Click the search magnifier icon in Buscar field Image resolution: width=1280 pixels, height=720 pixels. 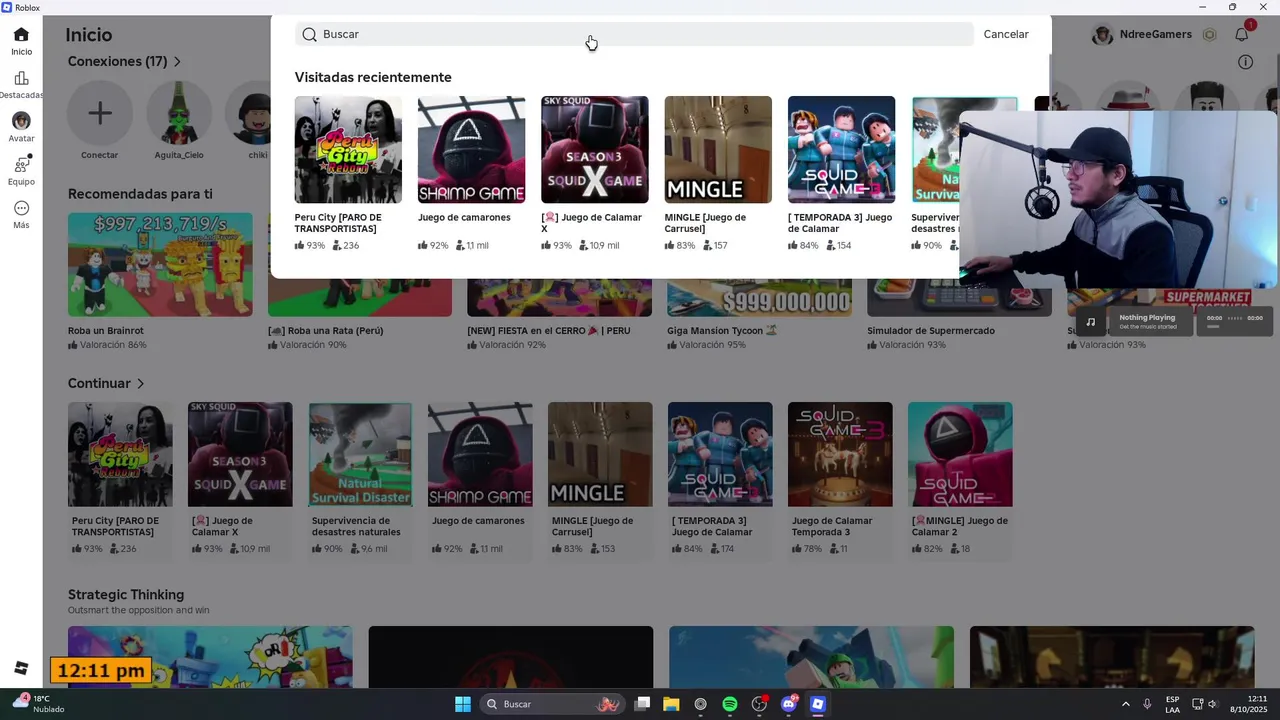[310, 34]
